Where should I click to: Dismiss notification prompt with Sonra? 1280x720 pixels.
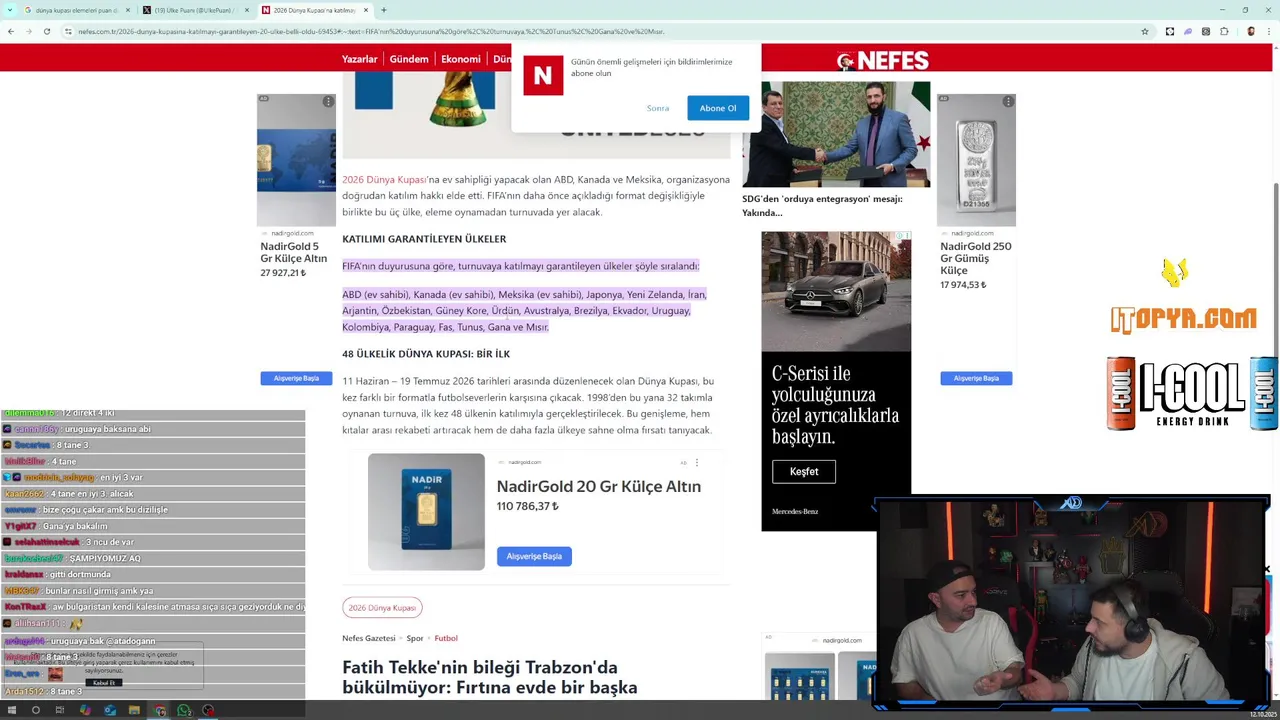tap(658, 108)
